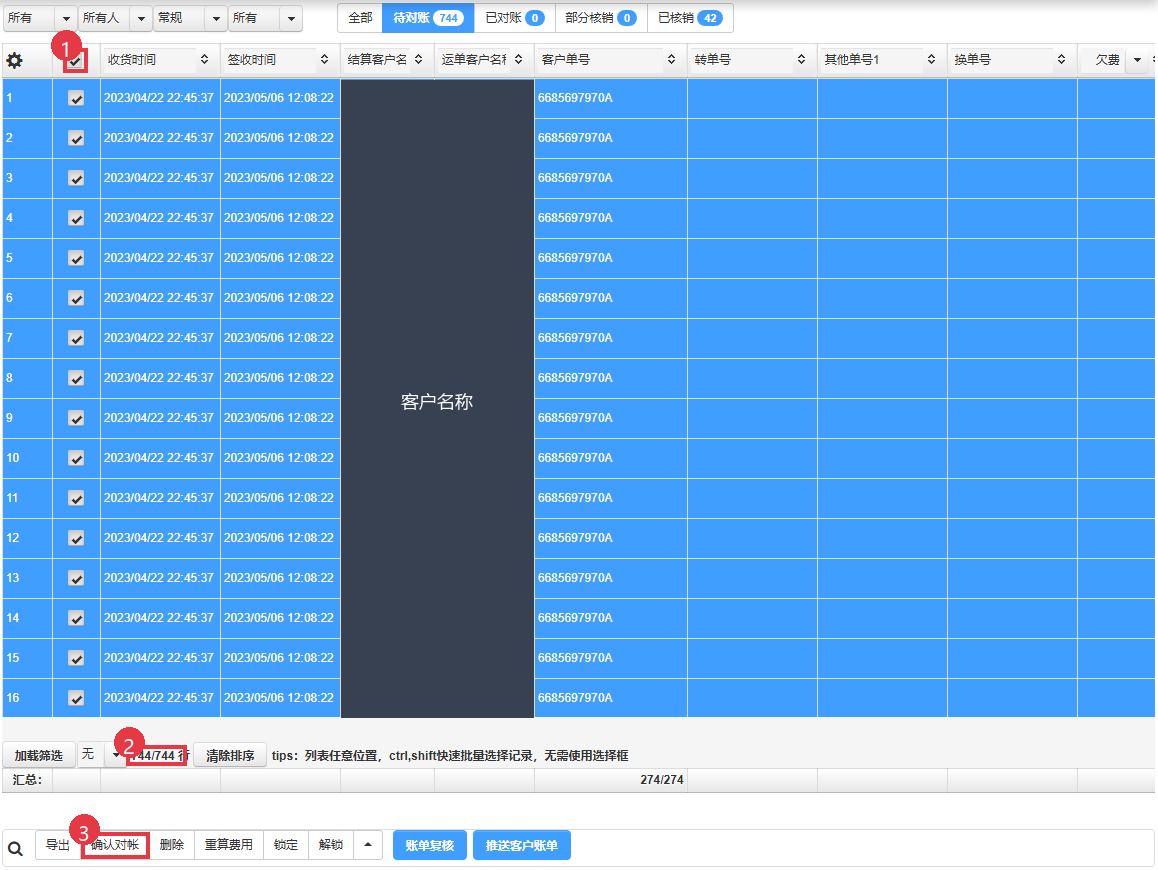
Task: Click the sort arrows for 运单客户名称
Action: [x=518, y=60]
